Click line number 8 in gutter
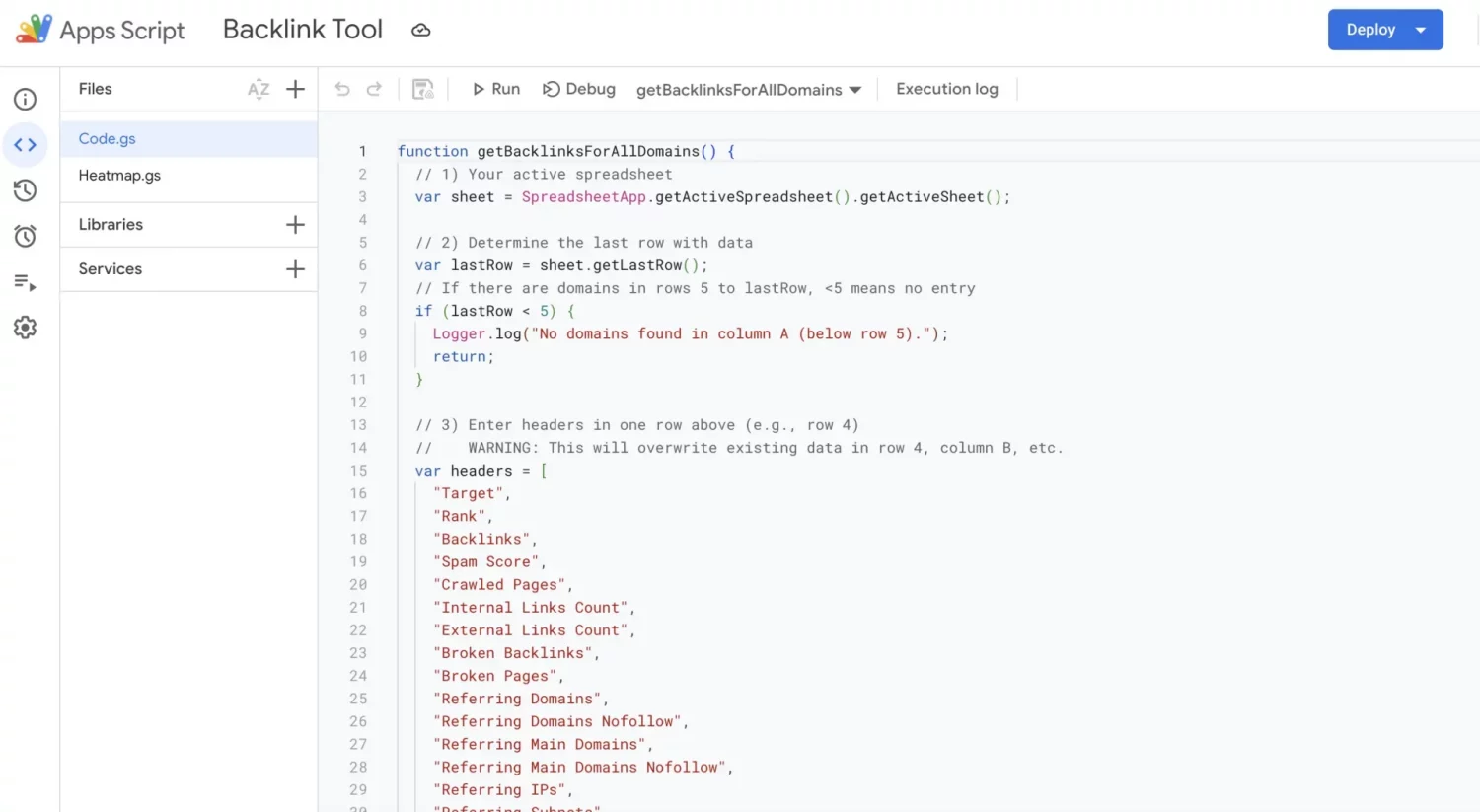1480x812 pixels. click(x=362, y=311)
